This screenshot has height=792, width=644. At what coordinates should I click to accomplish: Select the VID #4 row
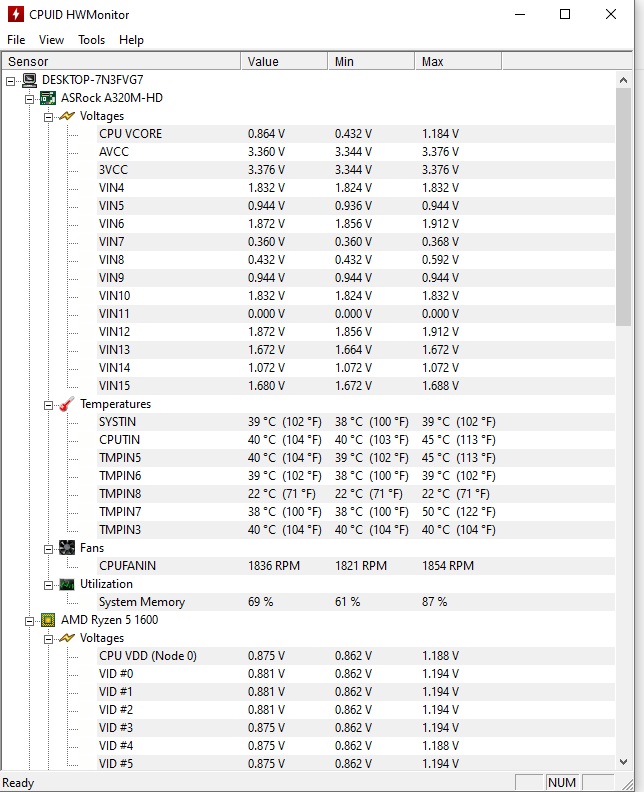click(356, 746)
